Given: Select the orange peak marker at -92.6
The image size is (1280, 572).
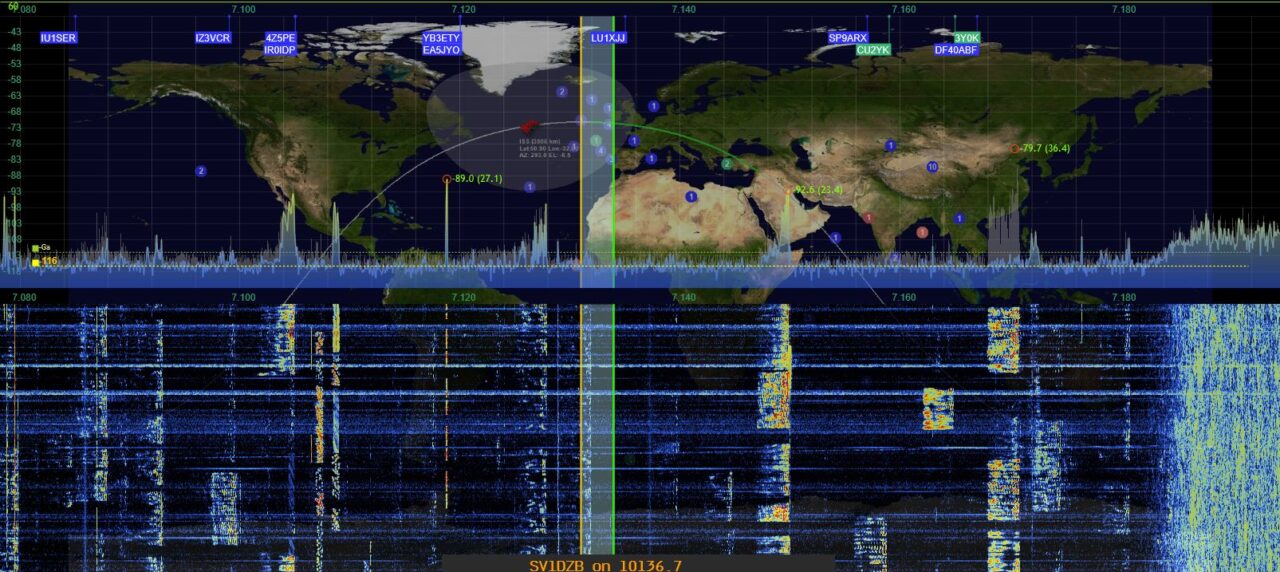Looking at the screenshot, I should tap(787, 190).
